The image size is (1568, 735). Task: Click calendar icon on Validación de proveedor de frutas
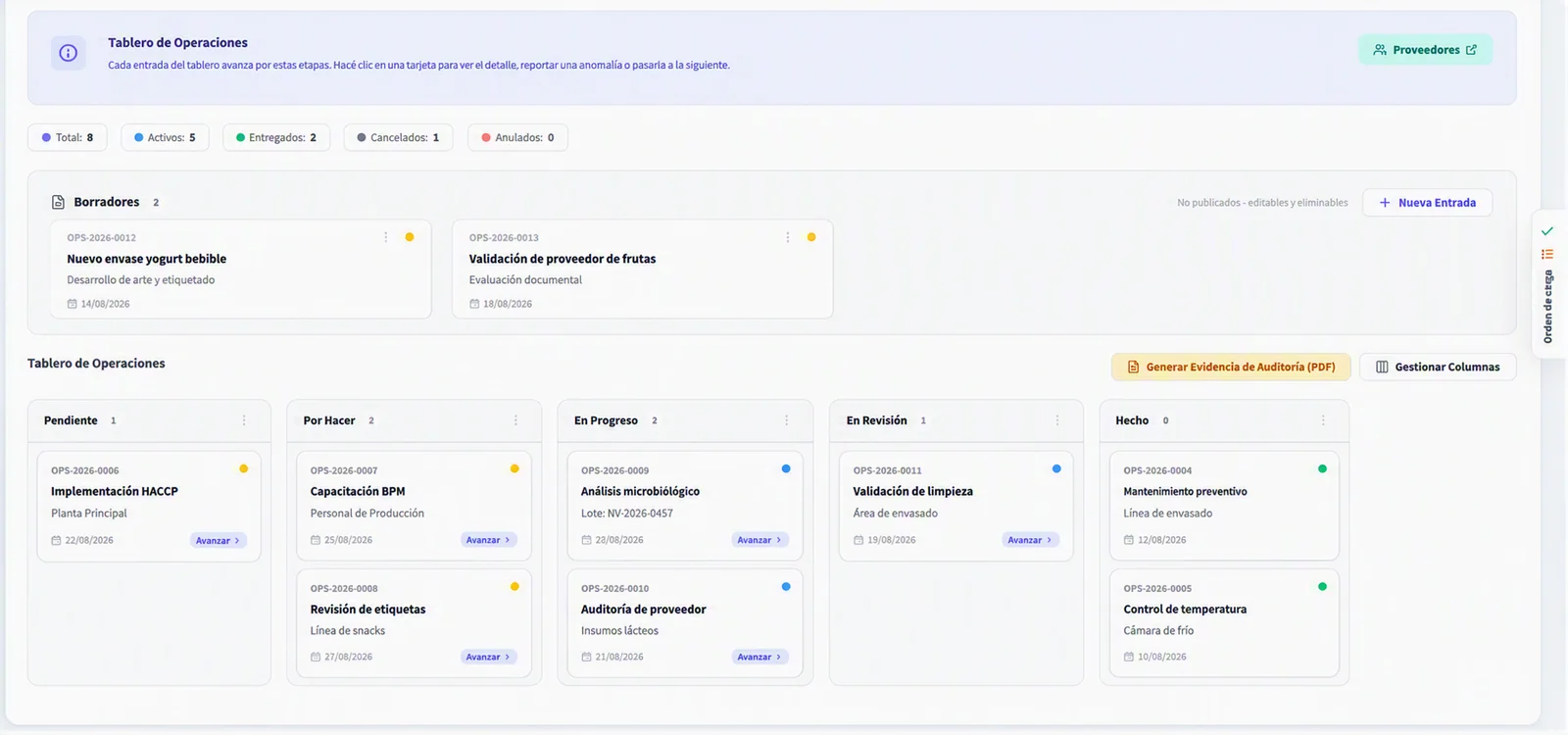coord(474,304)
